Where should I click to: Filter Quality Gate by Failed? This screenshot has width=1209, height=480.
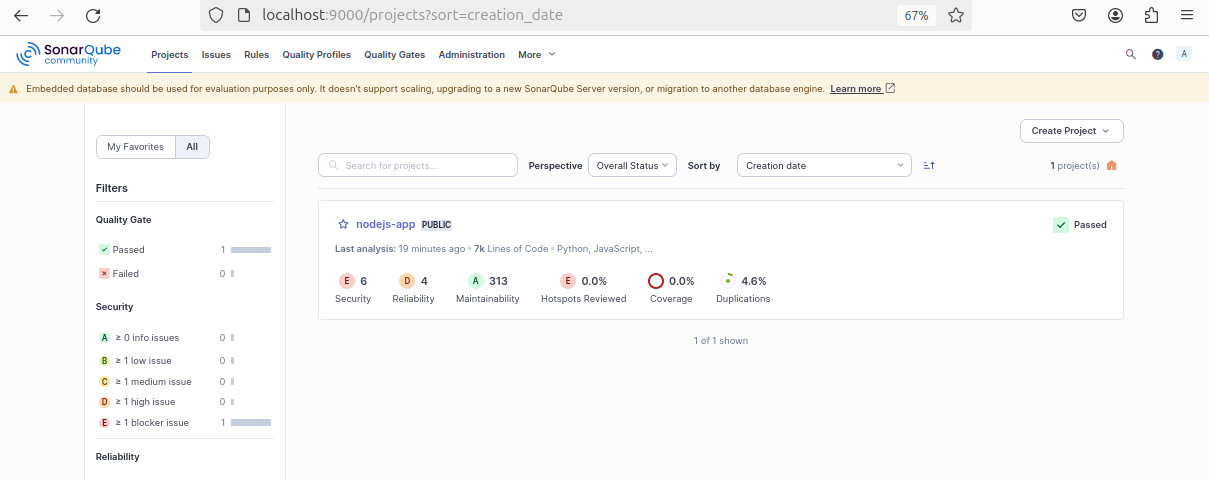[184, 273]
